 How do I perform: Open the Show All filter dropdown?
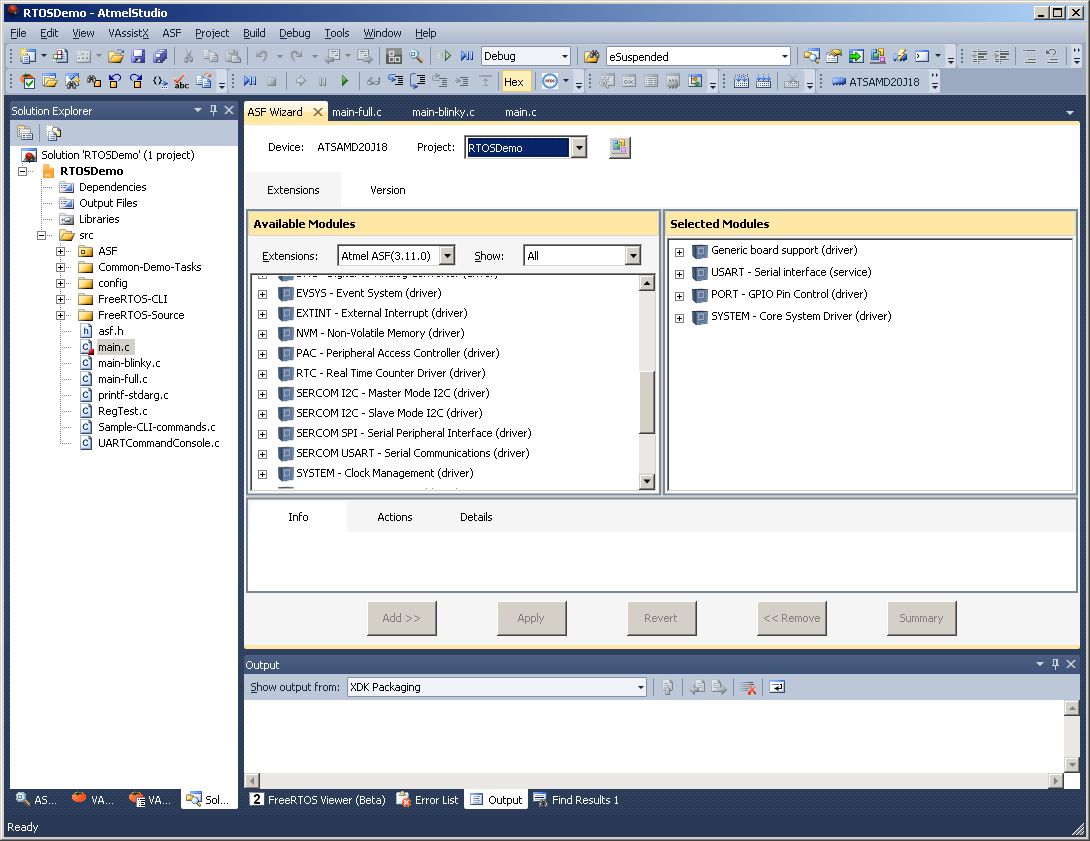click(633, 256)
